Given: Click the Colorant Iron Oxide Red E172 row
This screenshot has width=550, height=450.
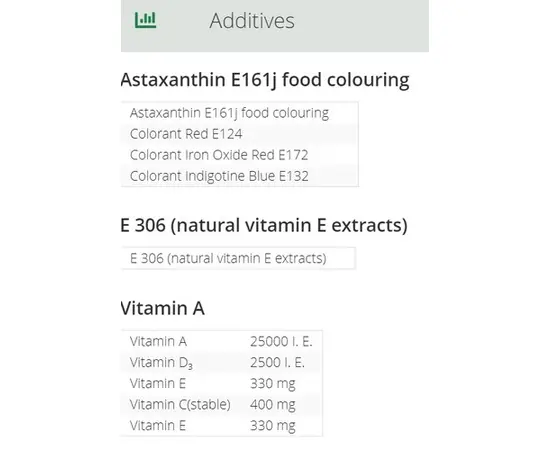Looking at the screenshot, I should click(240, 155).
